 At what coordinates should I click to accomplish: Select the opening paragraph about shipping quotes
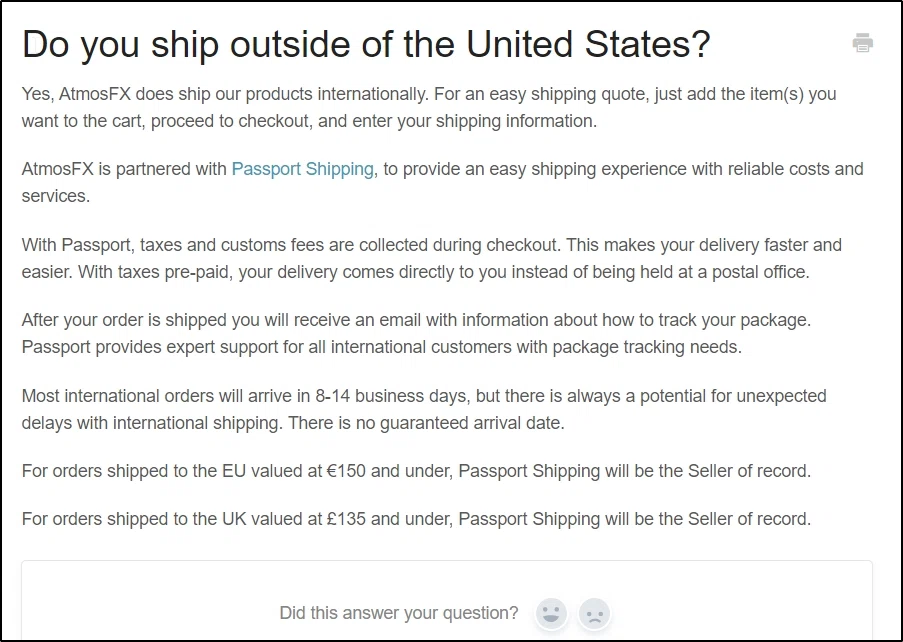pyautogui.click(x=430, y=107)
